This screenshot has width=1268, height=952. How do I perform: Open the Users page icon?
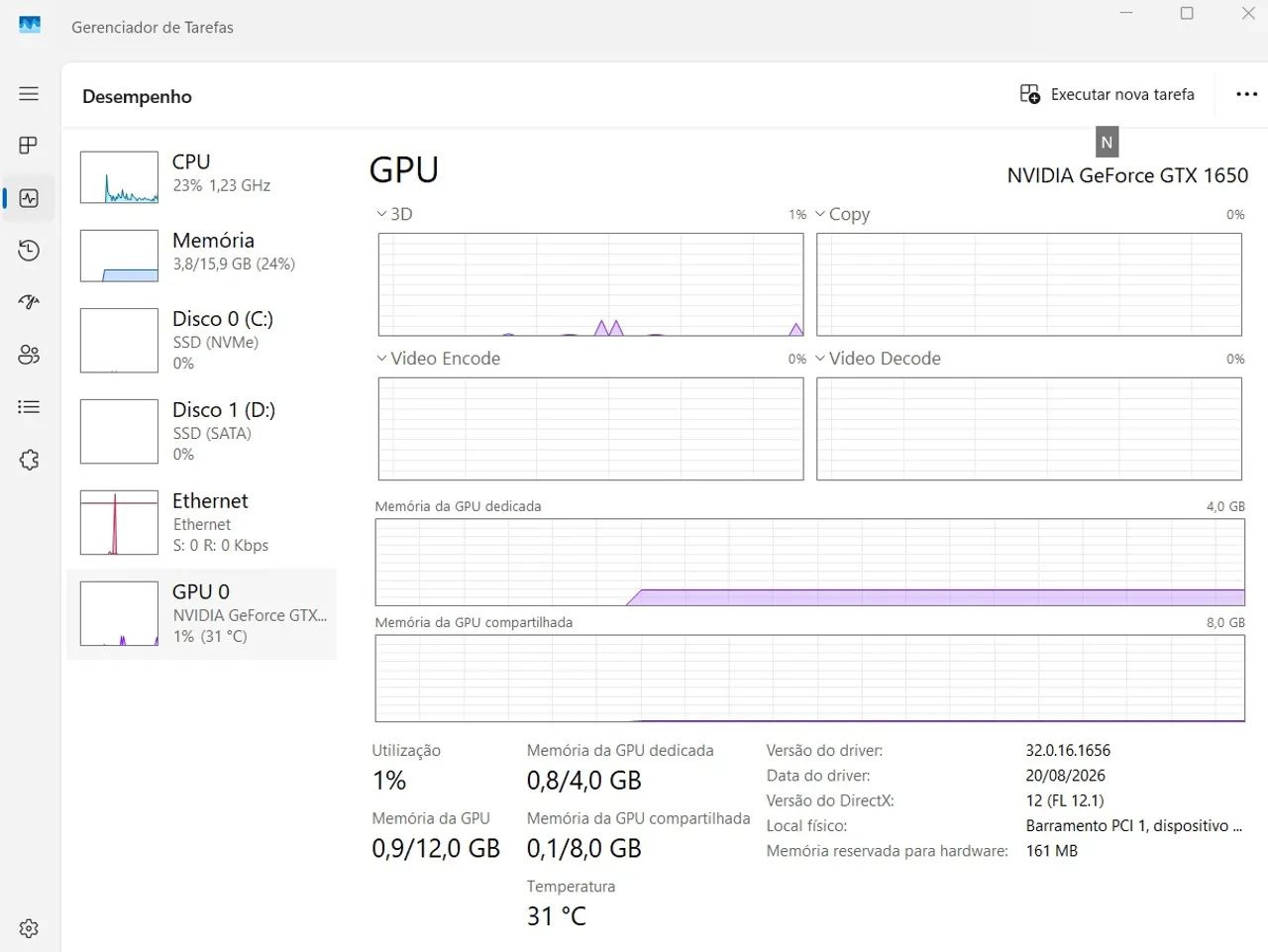[x=29, y=355]
